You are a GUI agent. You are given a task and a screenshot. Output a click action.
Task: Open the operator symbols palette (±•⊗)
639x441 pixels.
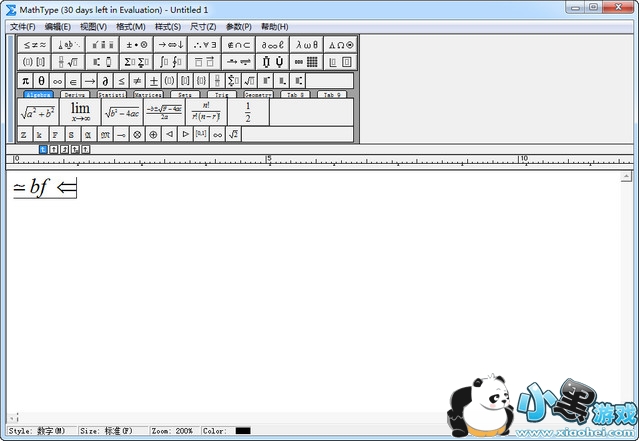click(137, 45)
